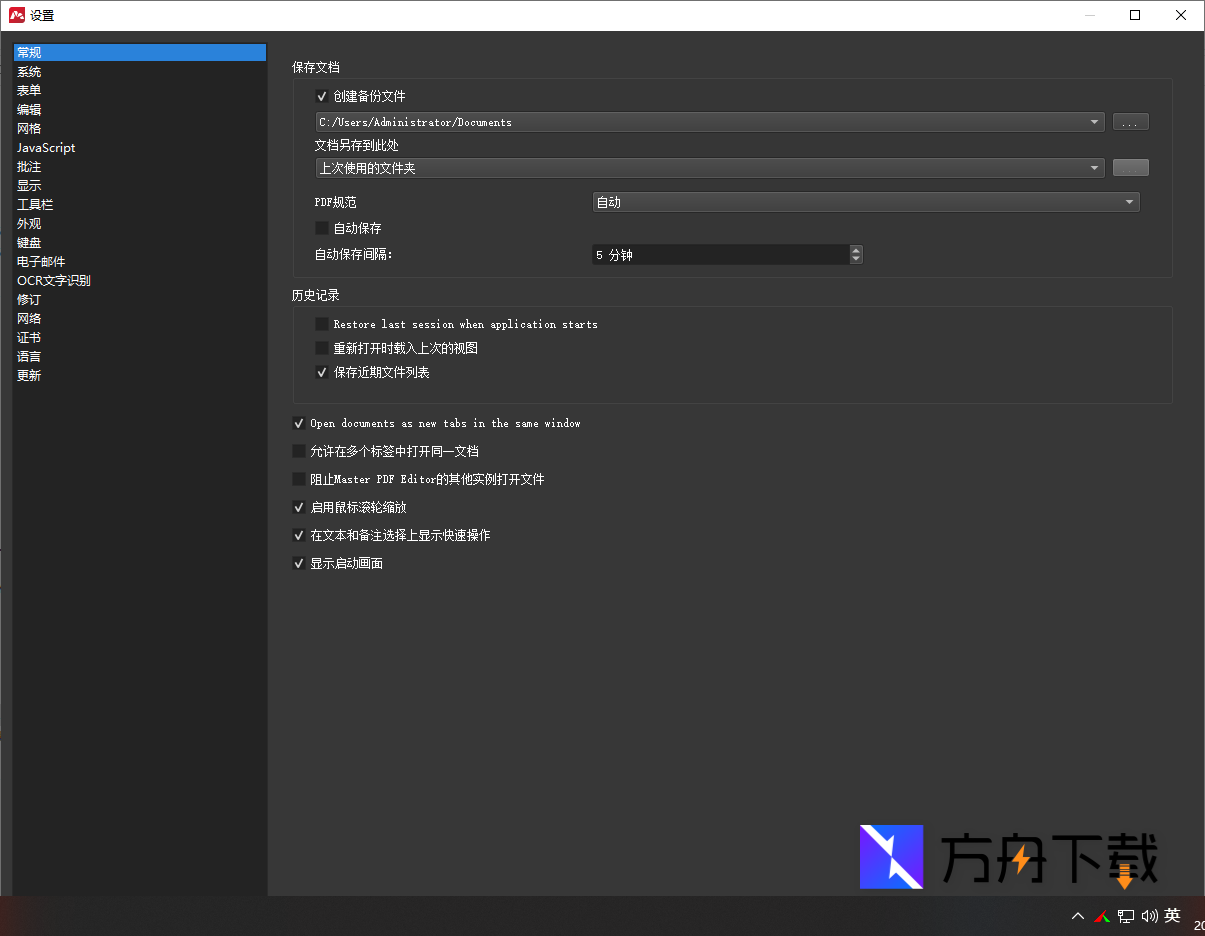Switch to OCR文字识别 settings
Viewport: 1205px width, 936px height.
pos(54,280)
